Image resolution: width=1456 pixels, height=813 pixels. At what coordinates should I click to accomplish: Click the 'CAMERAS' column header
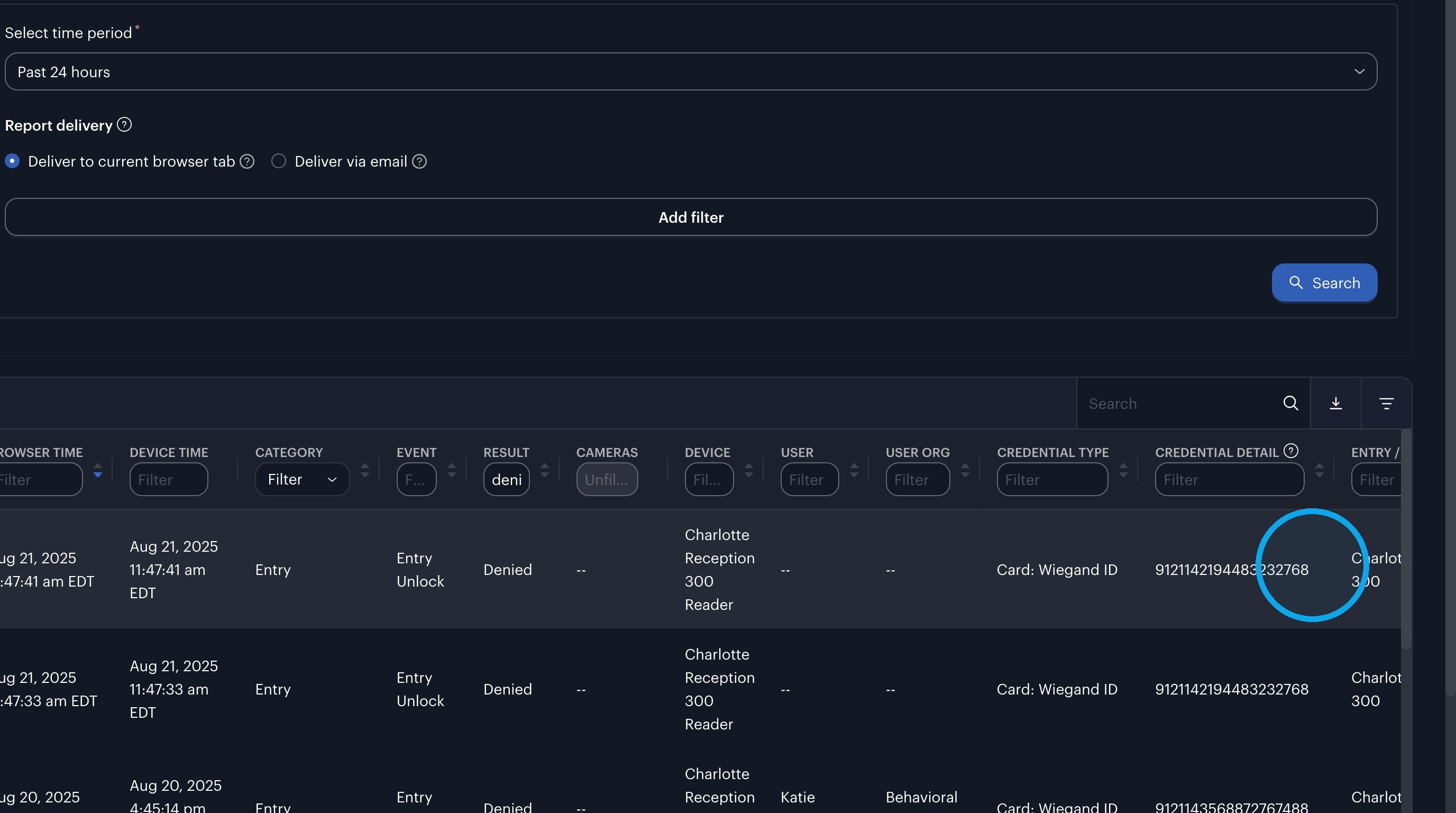[x=607, y=452]
